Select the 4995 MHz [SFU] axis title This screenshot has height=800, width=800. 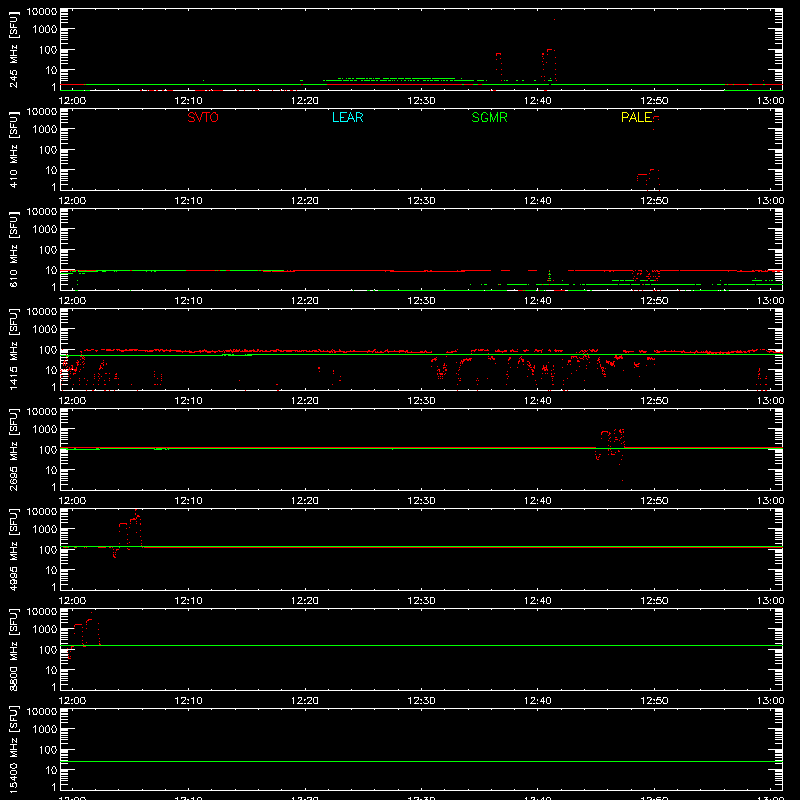point(14,550)
